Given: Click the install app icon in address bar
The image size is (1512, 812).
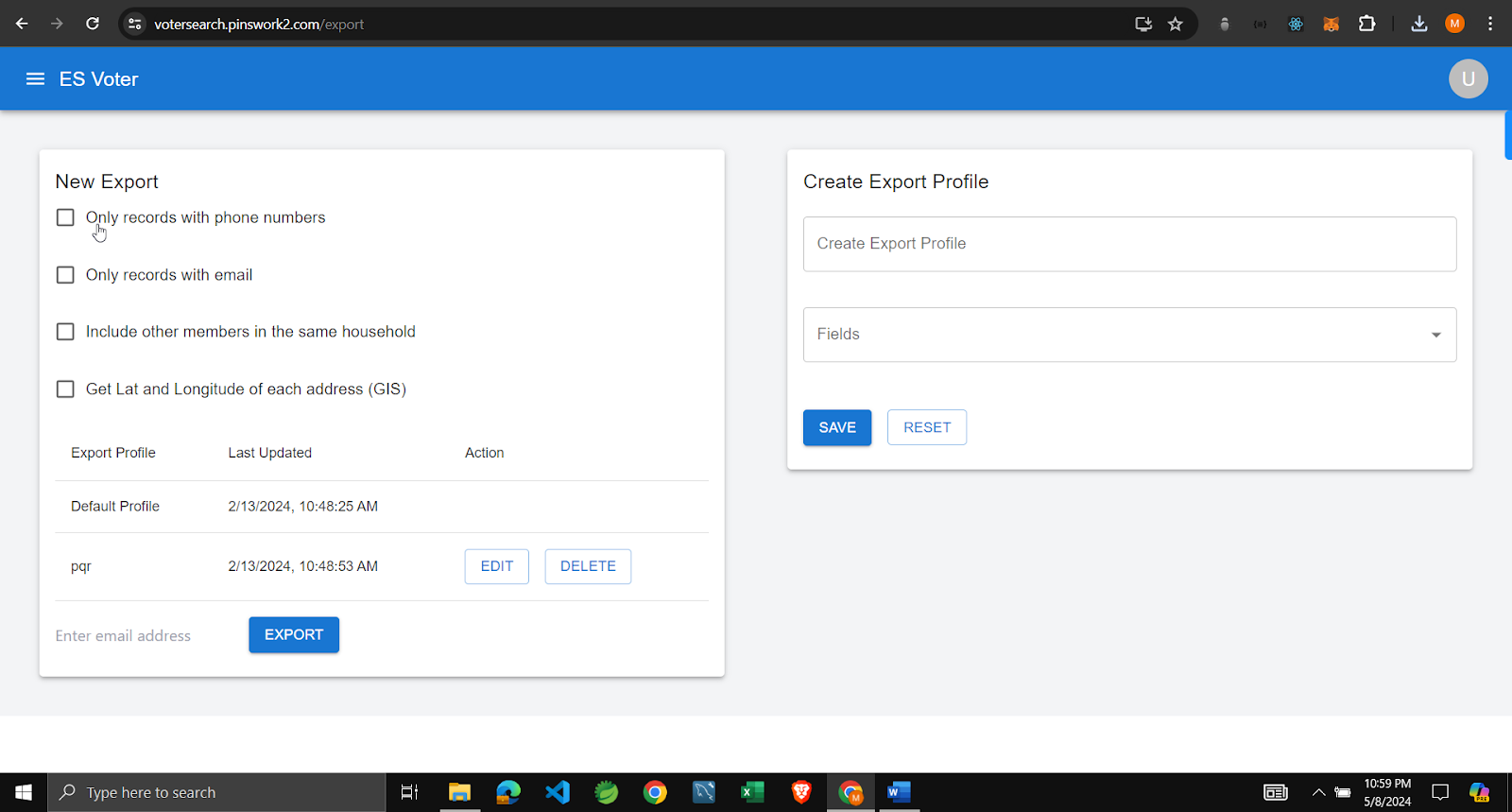Looking at the screenshot, I should [1143, 24].
